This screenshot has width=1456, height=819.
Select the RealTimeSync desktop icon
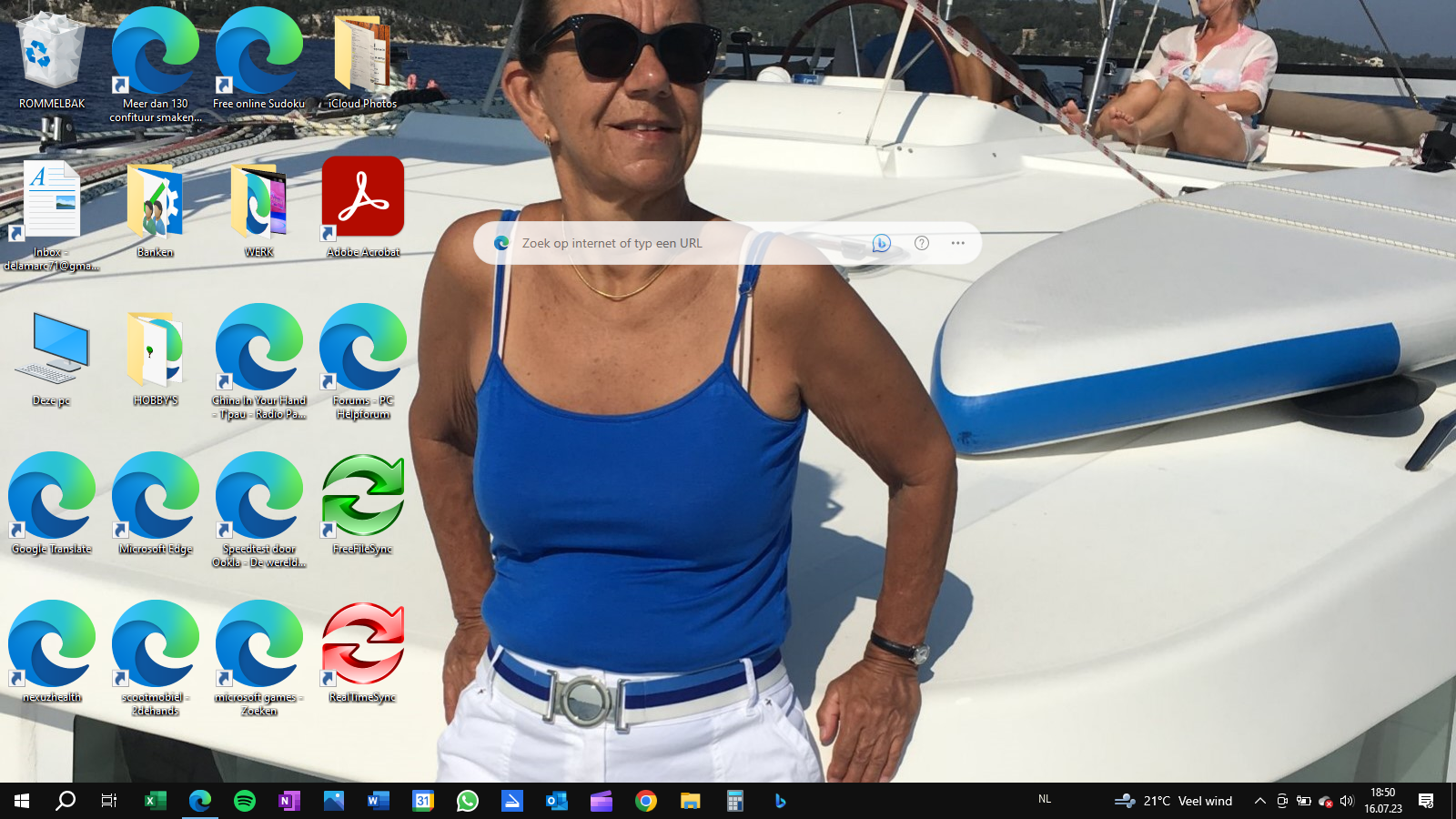pyautogui.click(x=363, y=652)
